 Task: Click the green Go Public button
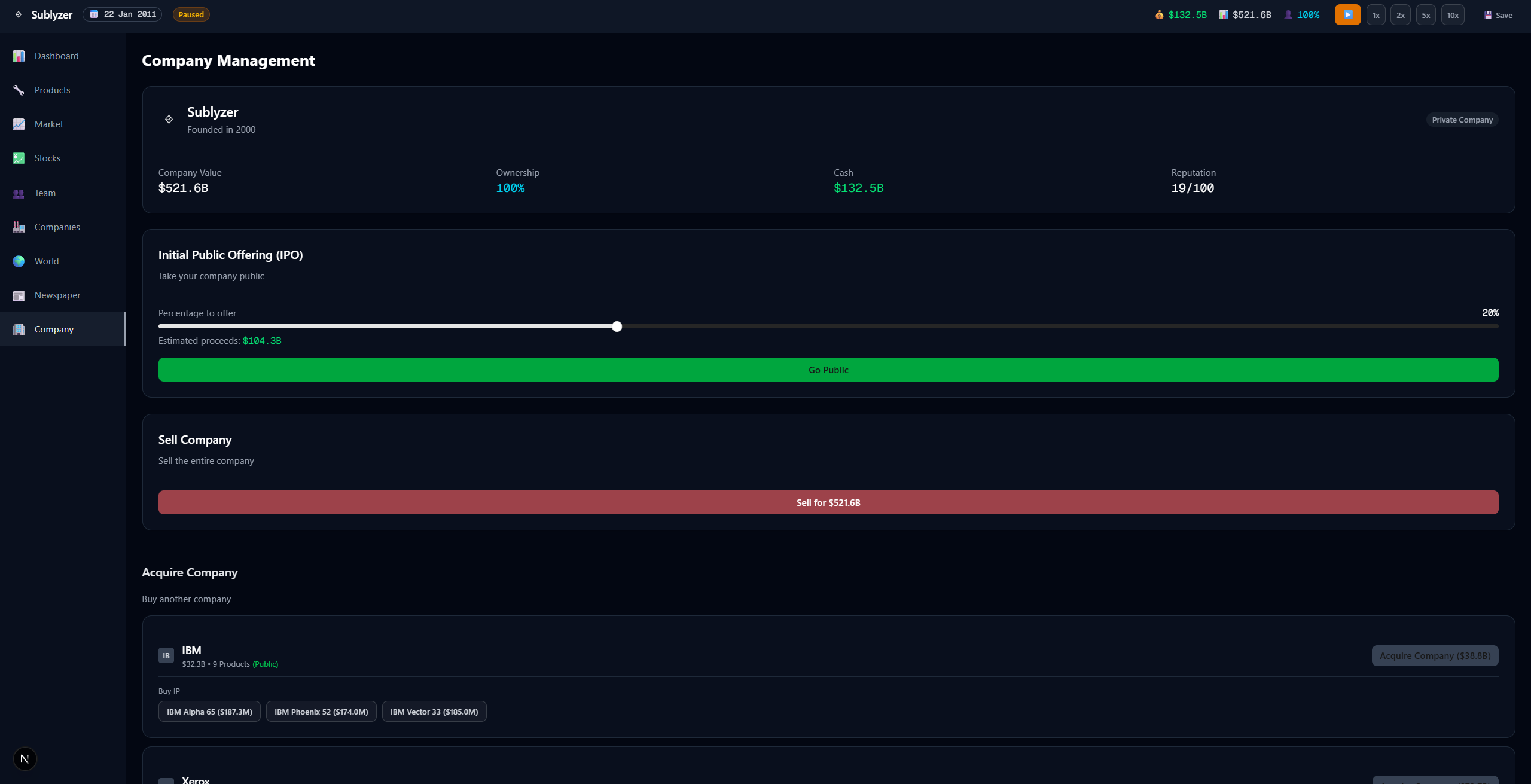click(x=828, y=370)
